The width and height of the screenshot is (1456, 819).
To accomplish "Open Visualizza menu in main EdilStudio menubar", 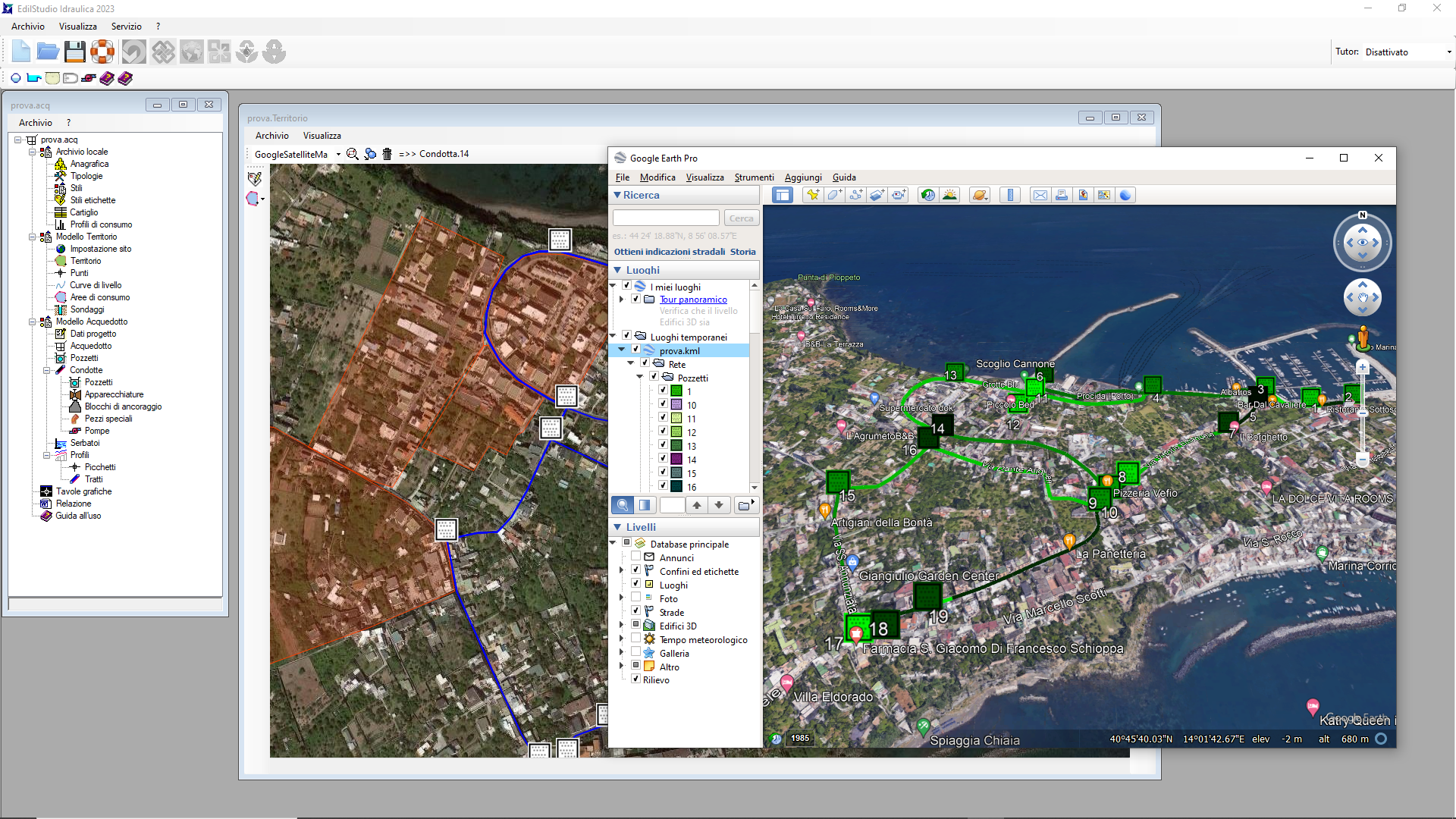I will 78,27.
